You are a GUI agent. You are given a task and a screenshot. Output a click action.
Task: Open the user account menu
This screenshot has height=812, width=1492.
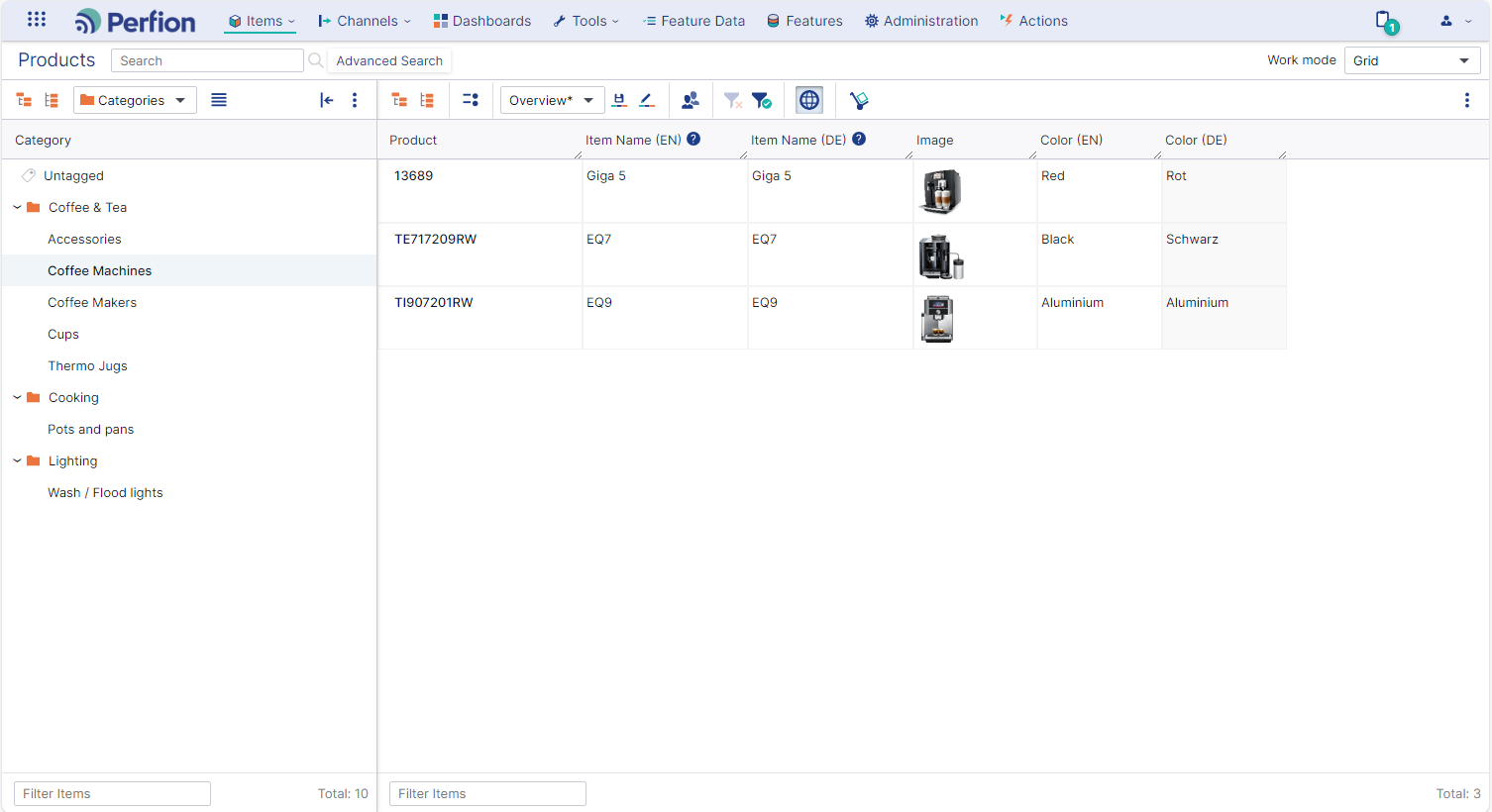click(1455, 21)
